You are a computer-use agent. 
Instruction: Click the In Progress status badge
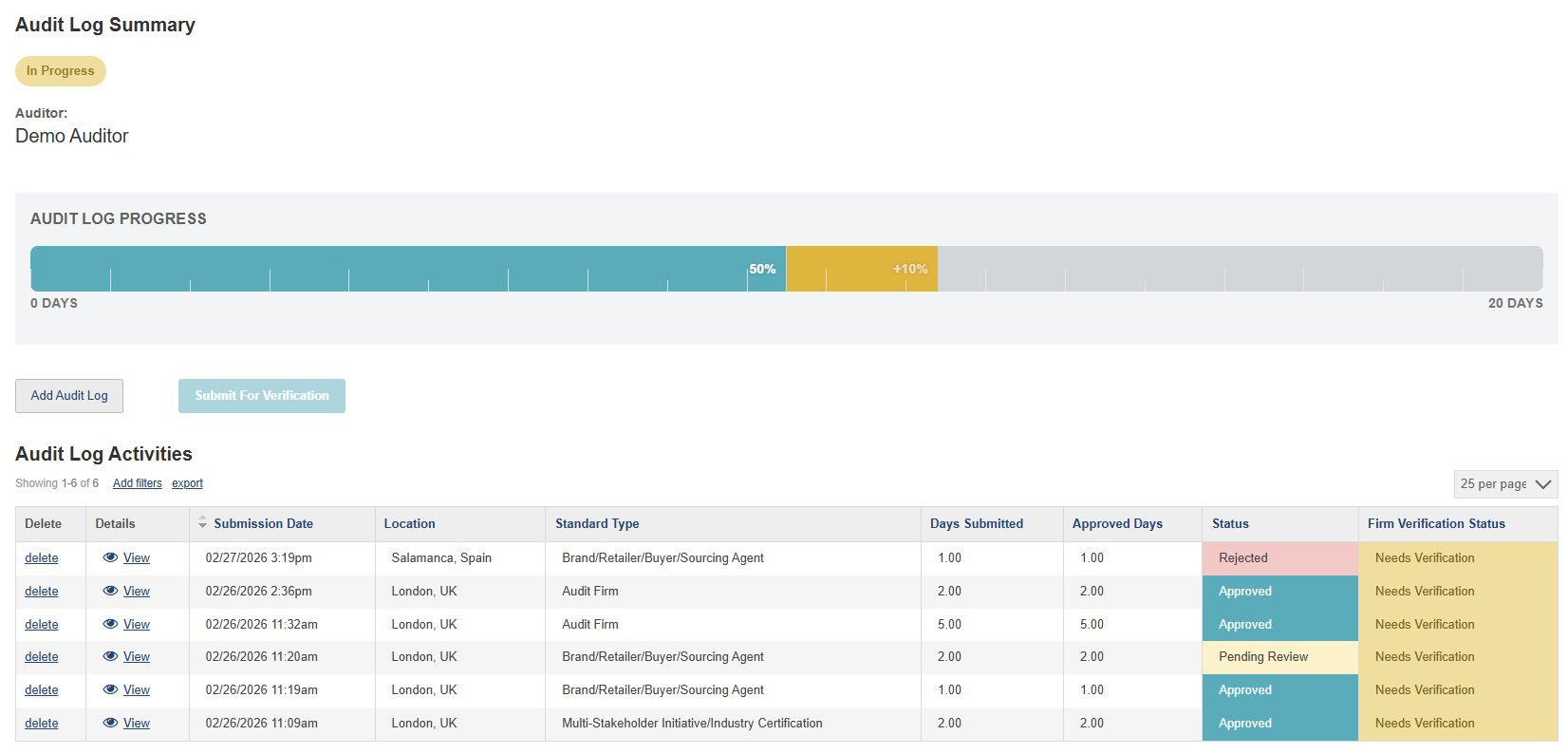point(61,71)
